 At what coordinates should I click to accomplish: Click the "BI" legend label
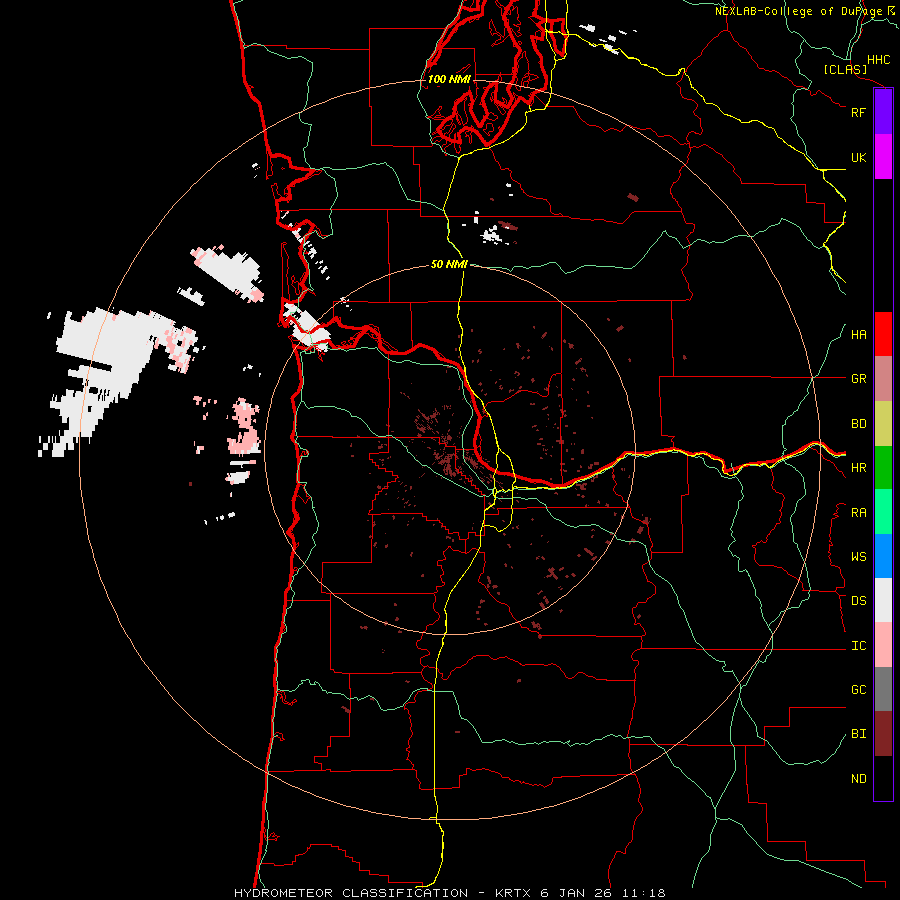(x=858, y=734)
